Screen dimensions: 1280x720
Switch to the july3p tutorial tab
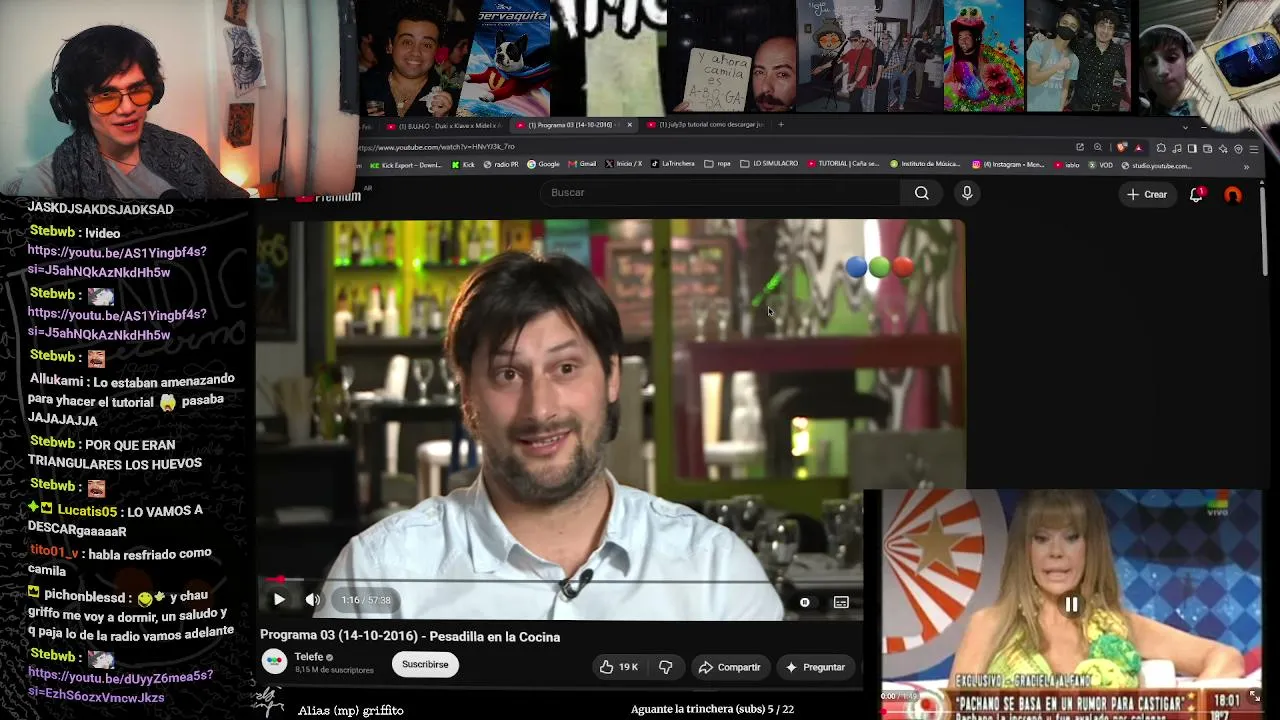click(x=705, y=125)
